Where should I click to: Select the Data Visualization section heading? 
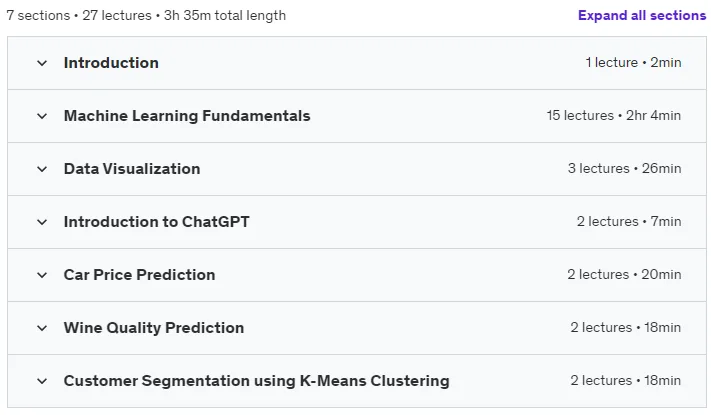pos(131,169)
